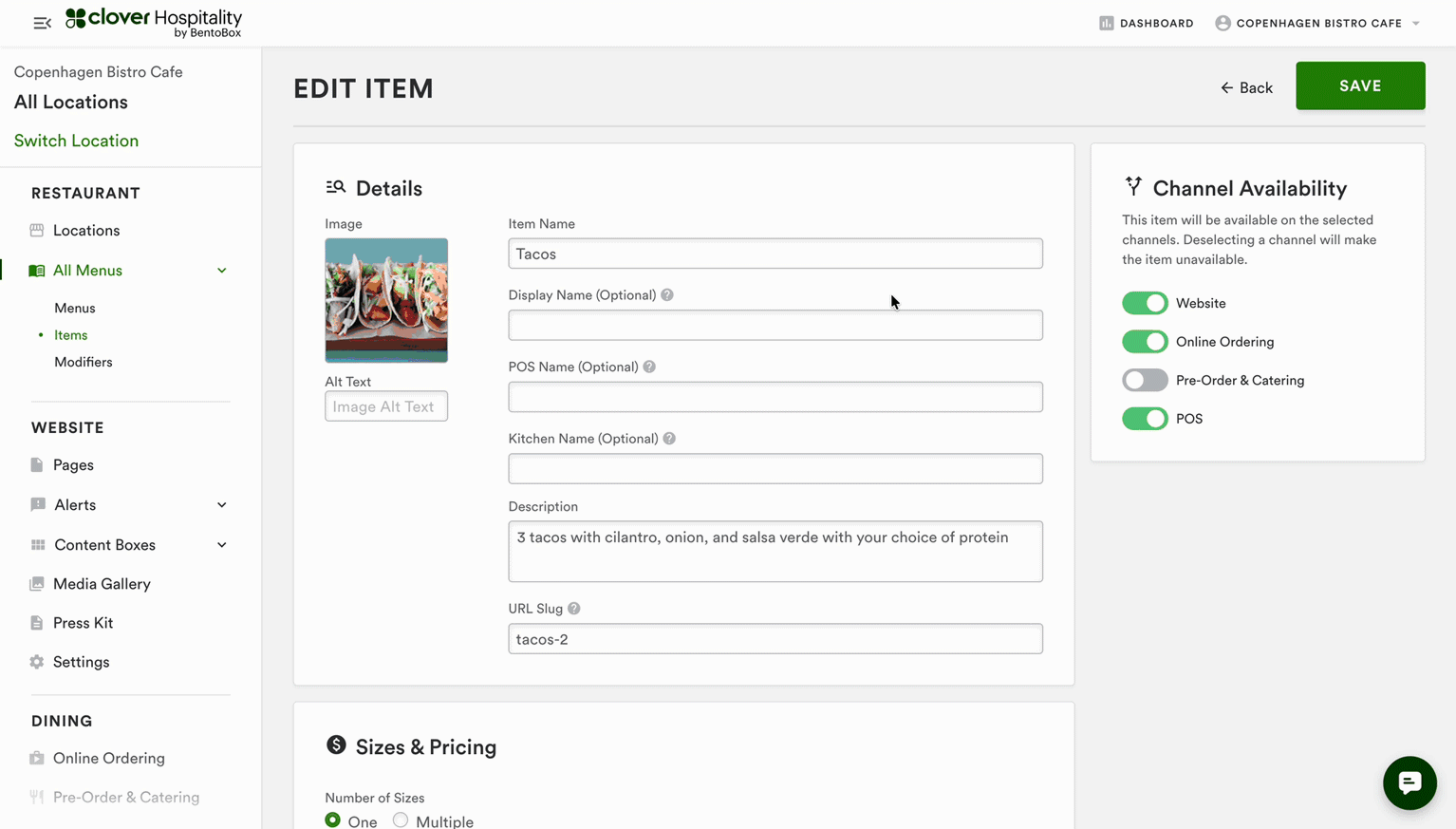Collapse the sidebar using the hamburger icon
Screen dimensions: 1456x829
[x=42, y=23]
